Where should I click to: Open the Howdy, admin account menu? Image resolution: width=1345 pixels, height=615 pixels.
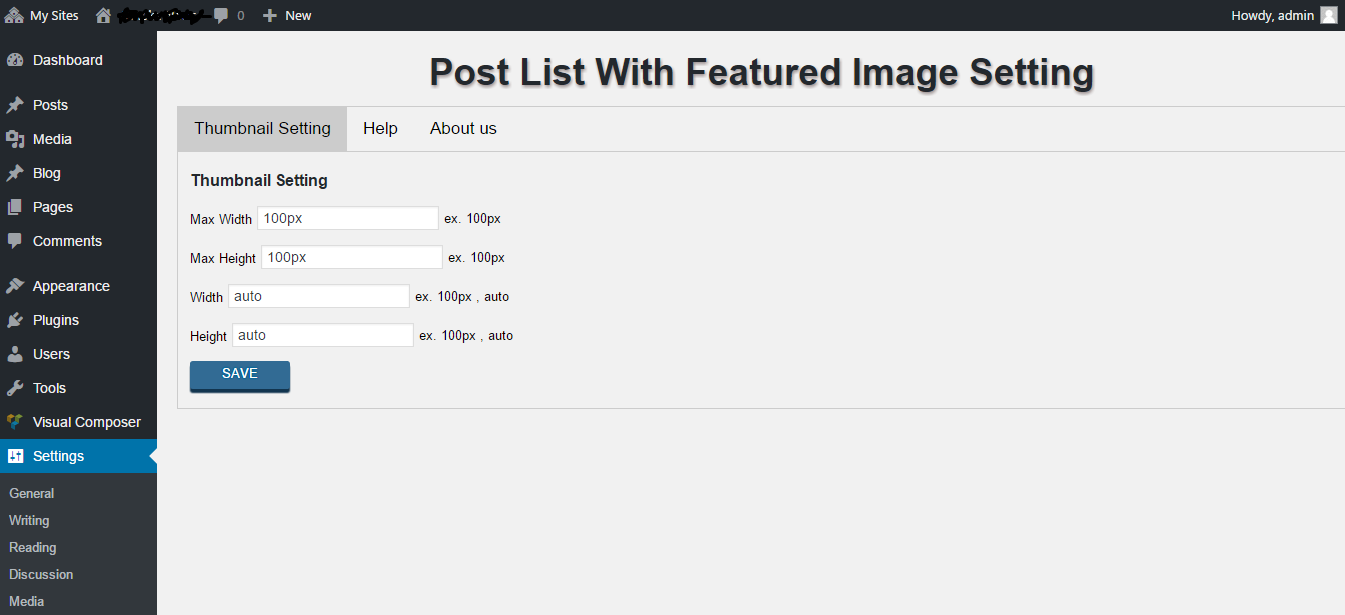click(1284, 15)
